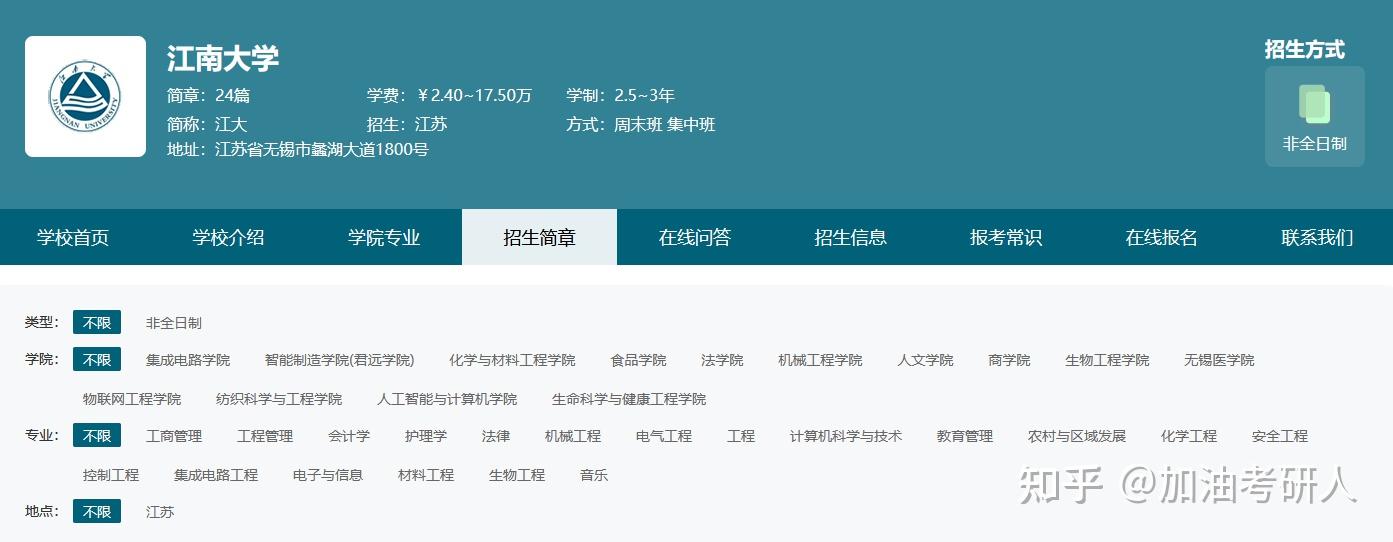
Task: Go to the 联系我们 tab
Action: tap(1317, 237)
